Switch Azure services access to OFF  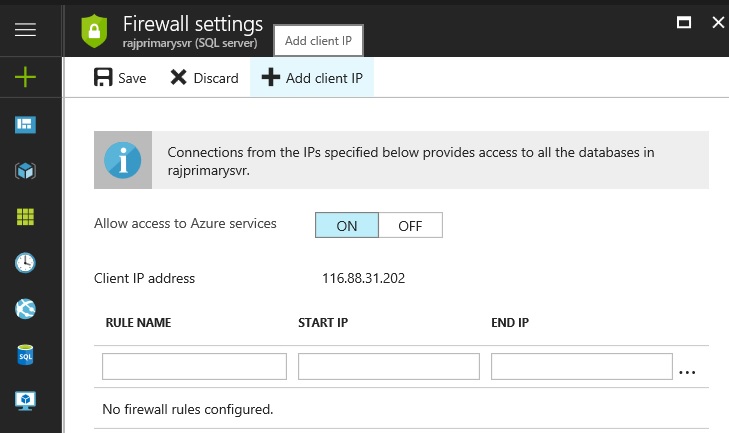[410, 225]
